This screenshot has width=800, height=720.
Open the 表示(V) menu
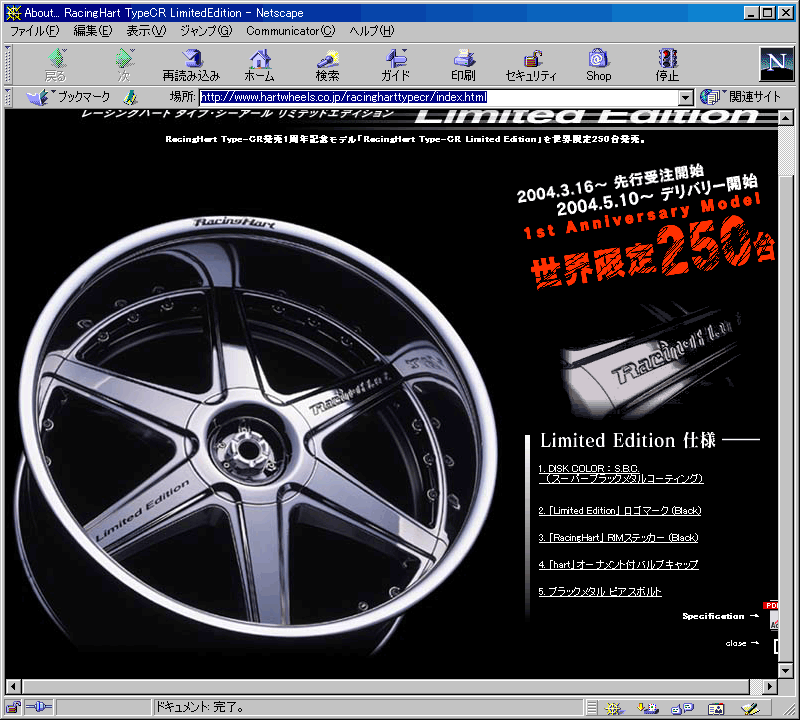coord(146,31)
